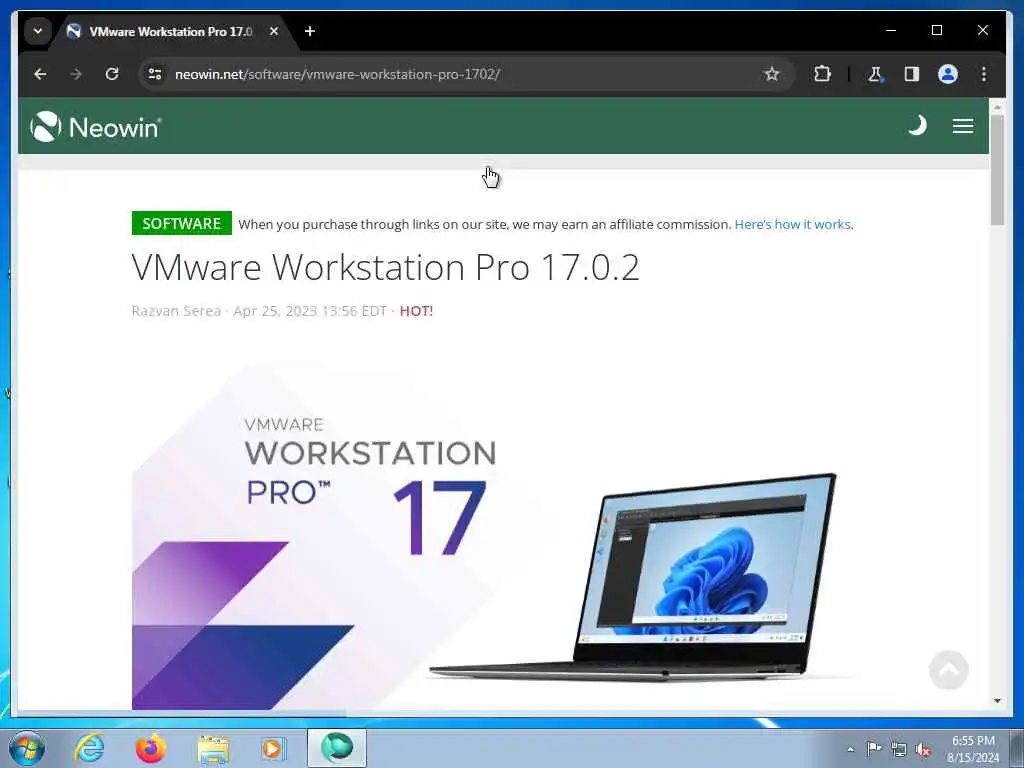Launch Internet Explorer from the taskbar
The height and width of the screenshot is (768, 1024).
pos(89,748)
